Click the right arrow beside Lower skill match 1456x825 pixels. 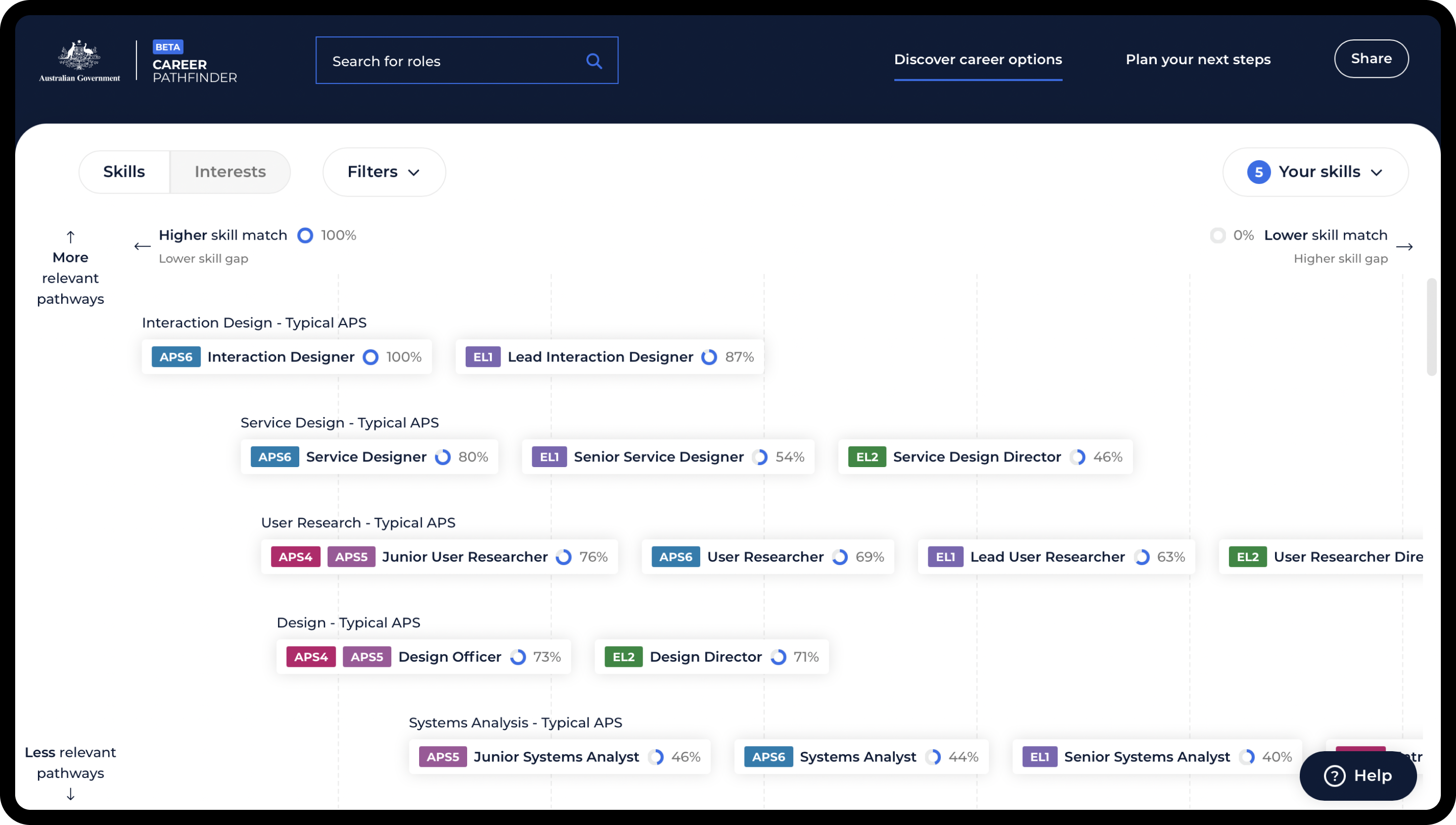point(1404,246)
